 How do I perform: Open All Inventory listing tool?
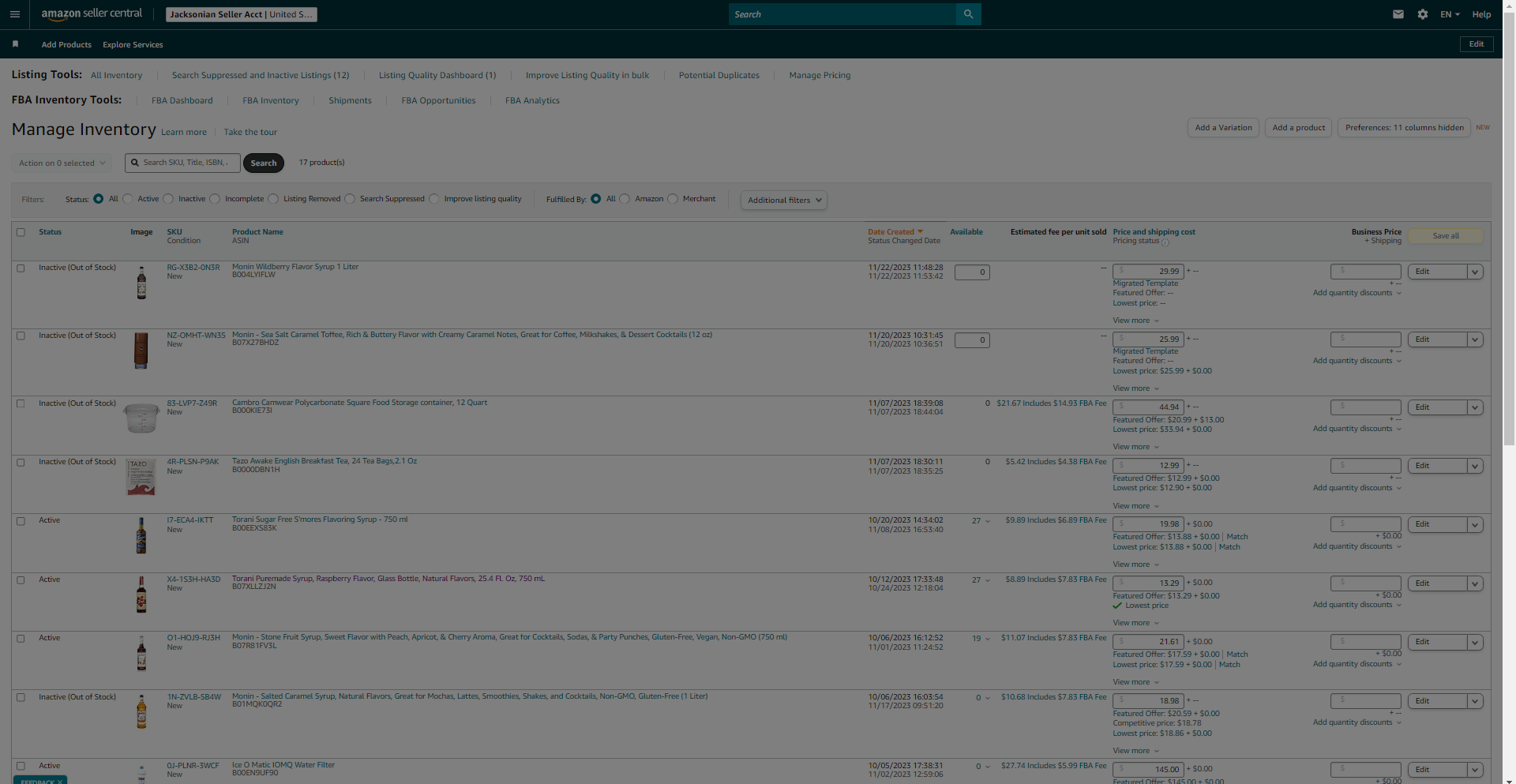116,76
